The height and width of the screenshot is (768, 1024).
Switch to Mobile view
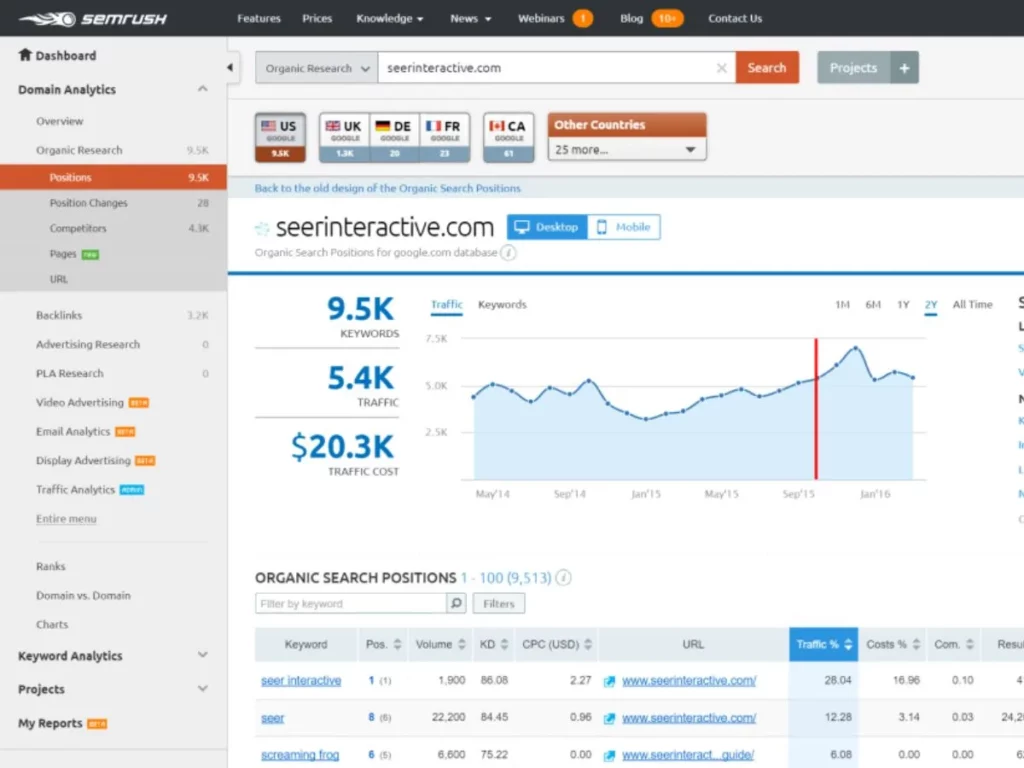point(624,227)
